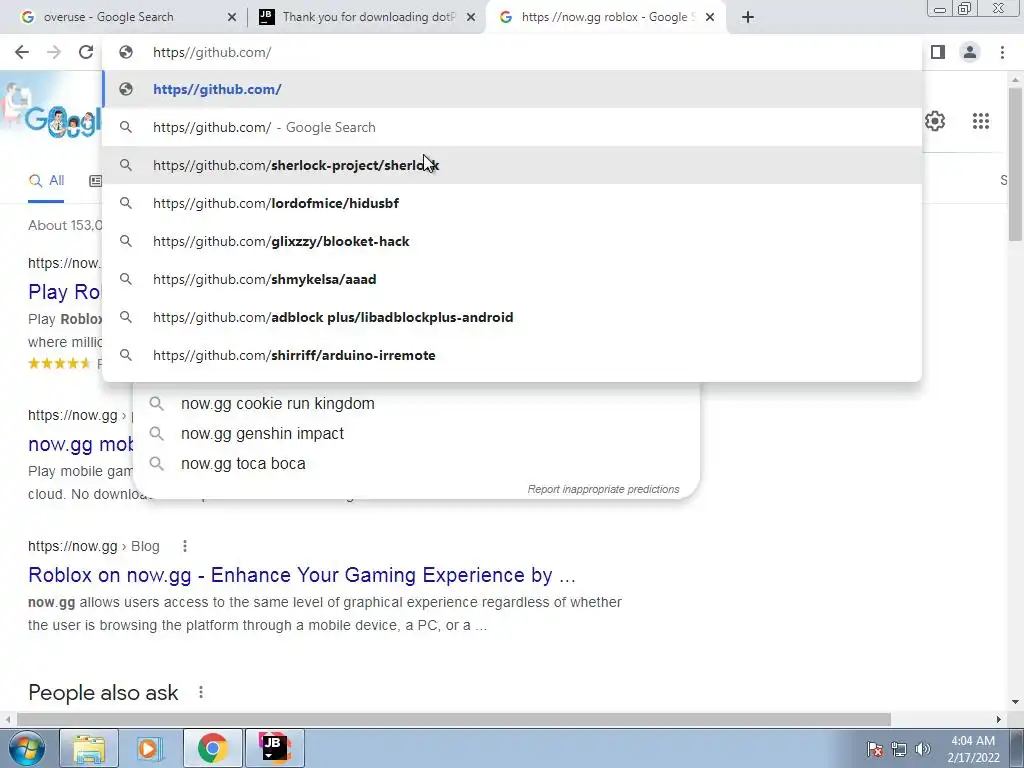Toggle the Chrome side panel icon
Screen dimensions: 1024x768
pos(938,52)
